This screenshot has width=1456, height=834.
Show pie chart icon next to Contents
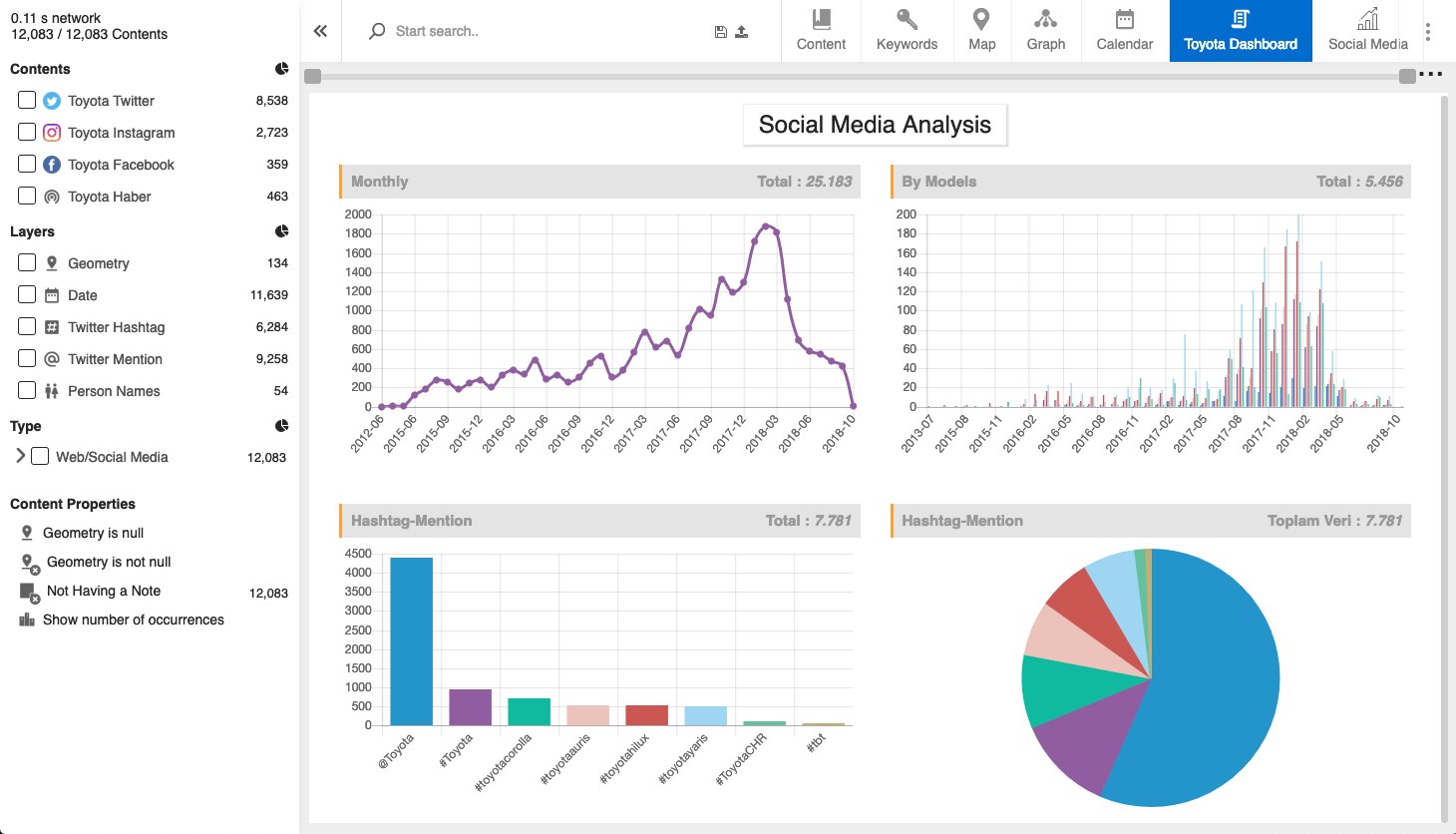(282, 69)
